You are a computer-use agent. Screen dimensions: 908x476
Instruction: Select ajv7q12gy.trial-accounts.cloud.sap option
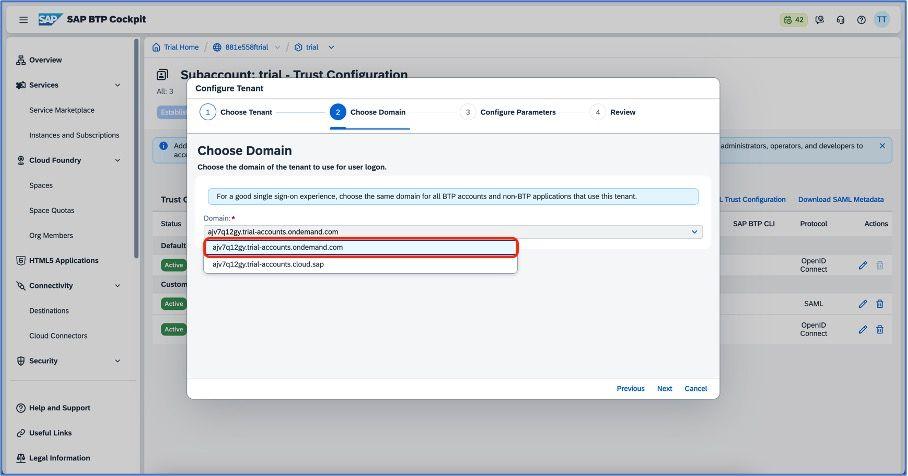pos(361,264)
